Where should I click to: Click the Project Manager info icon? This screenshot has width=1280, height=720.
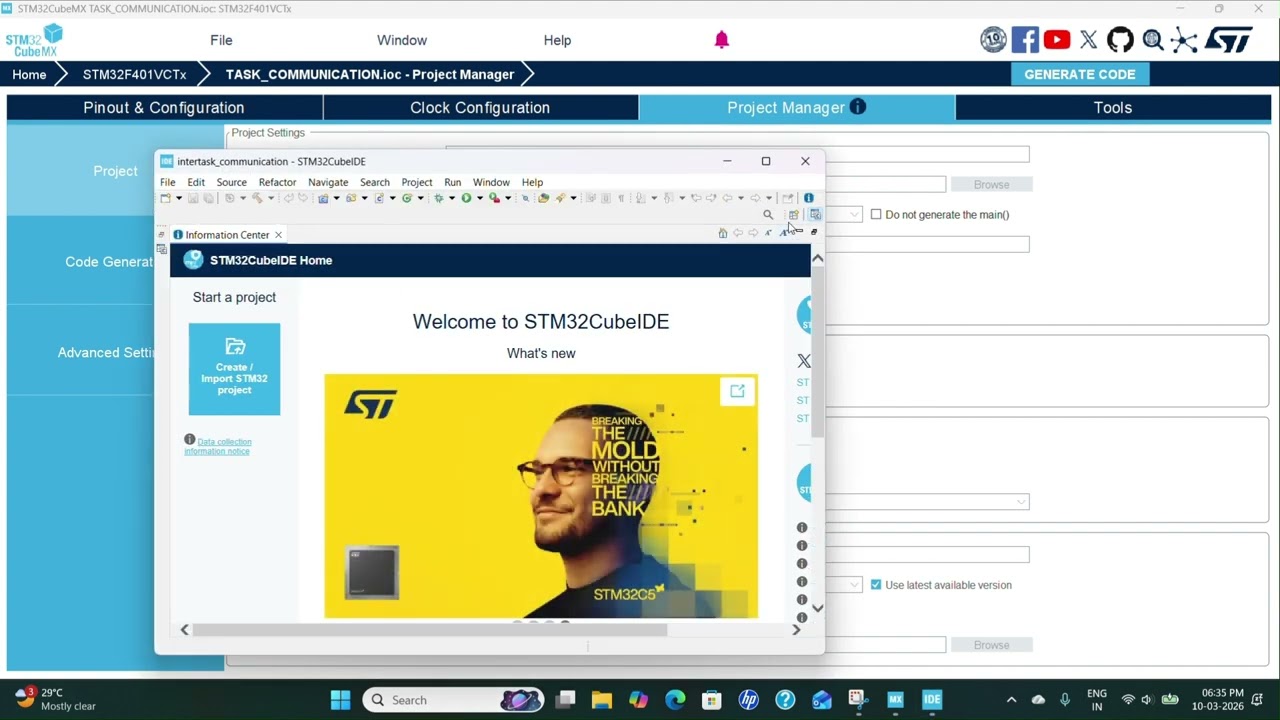tap(858, 107)
